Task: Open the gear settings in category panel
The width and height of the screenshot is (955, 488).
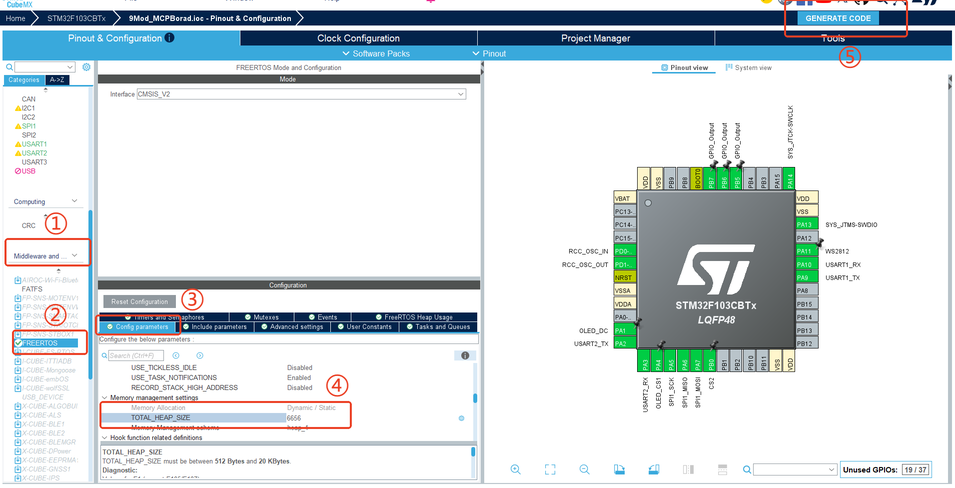Action: (86, 67)
